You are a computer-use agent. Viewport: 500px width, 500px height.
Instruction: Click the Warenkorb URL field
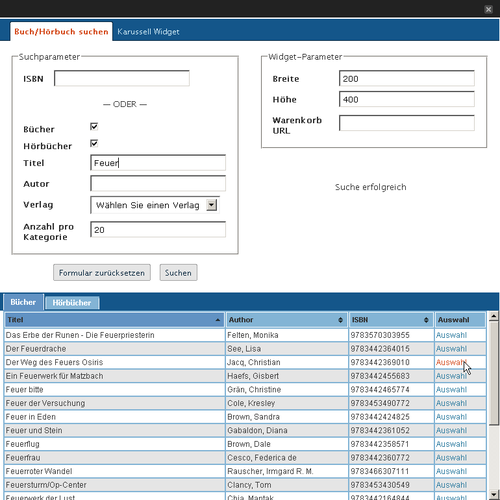click(407, 123)
